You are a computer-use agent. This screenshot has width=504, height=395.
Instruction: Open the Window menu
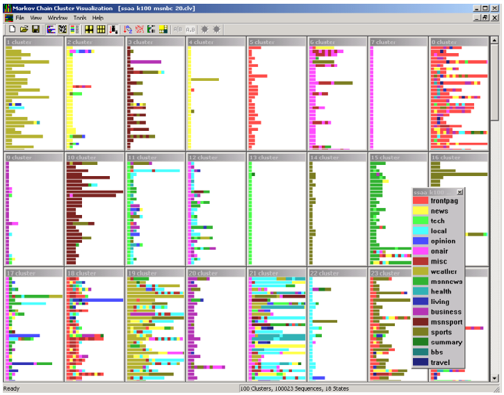point(57,18)
